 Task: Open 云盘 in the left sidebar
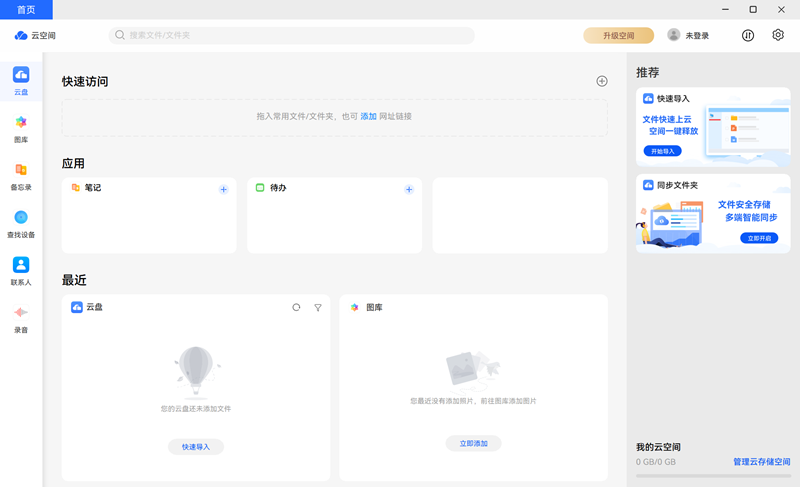(21, 81)
